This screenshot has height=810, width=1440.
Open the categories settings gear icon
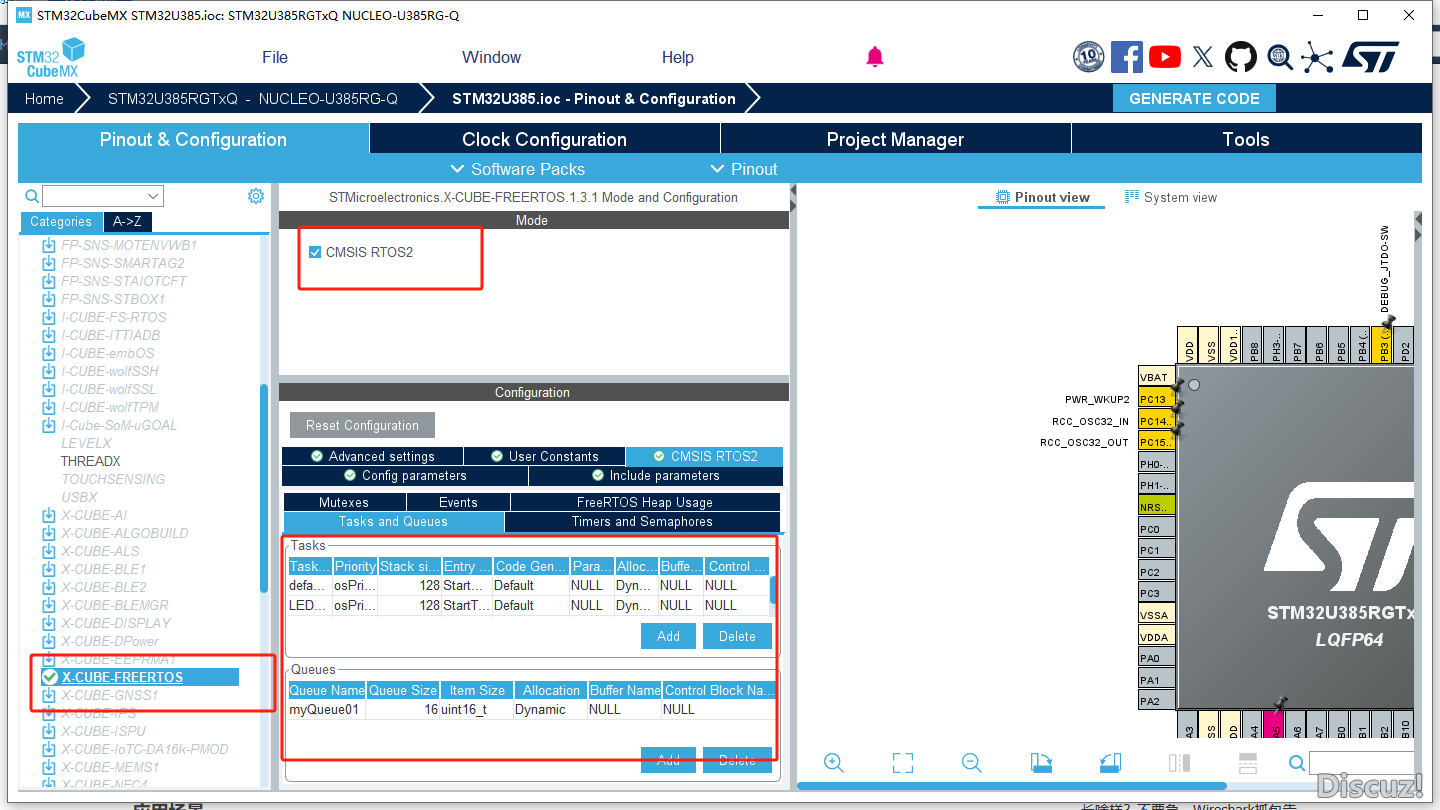[x=256, y=196]
